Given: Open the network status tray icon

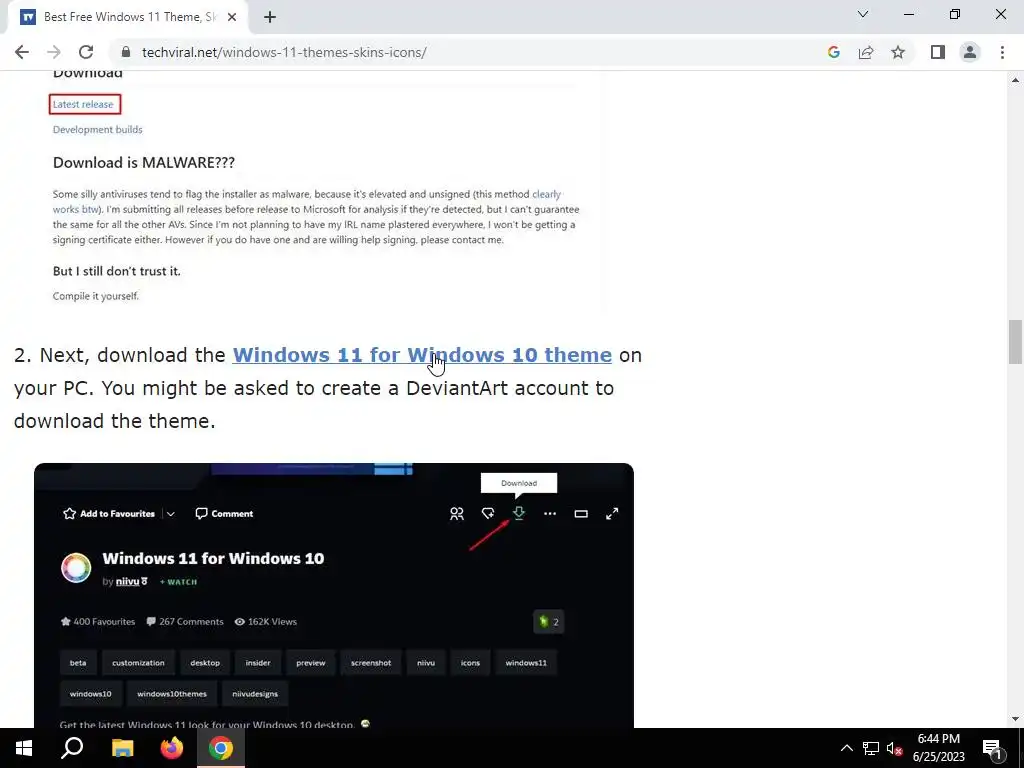Looking at the screenshot, I should [871, 748].
